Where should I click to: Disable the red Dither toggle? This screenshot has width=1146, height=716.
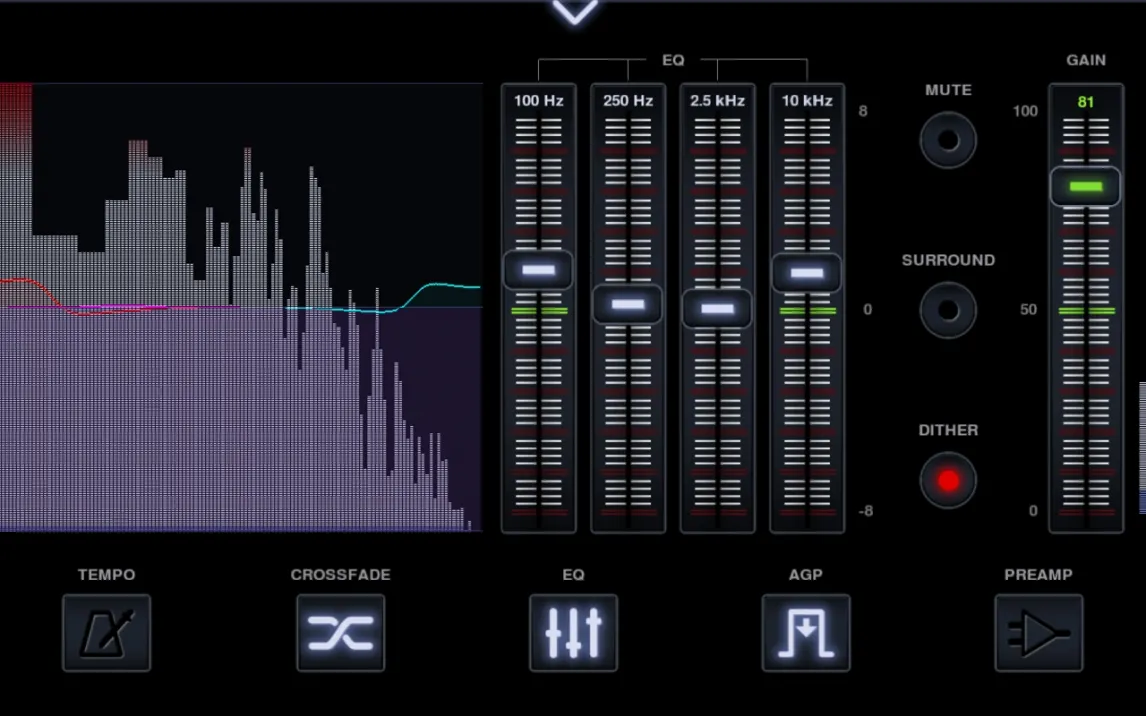click(x=948, y=480)
